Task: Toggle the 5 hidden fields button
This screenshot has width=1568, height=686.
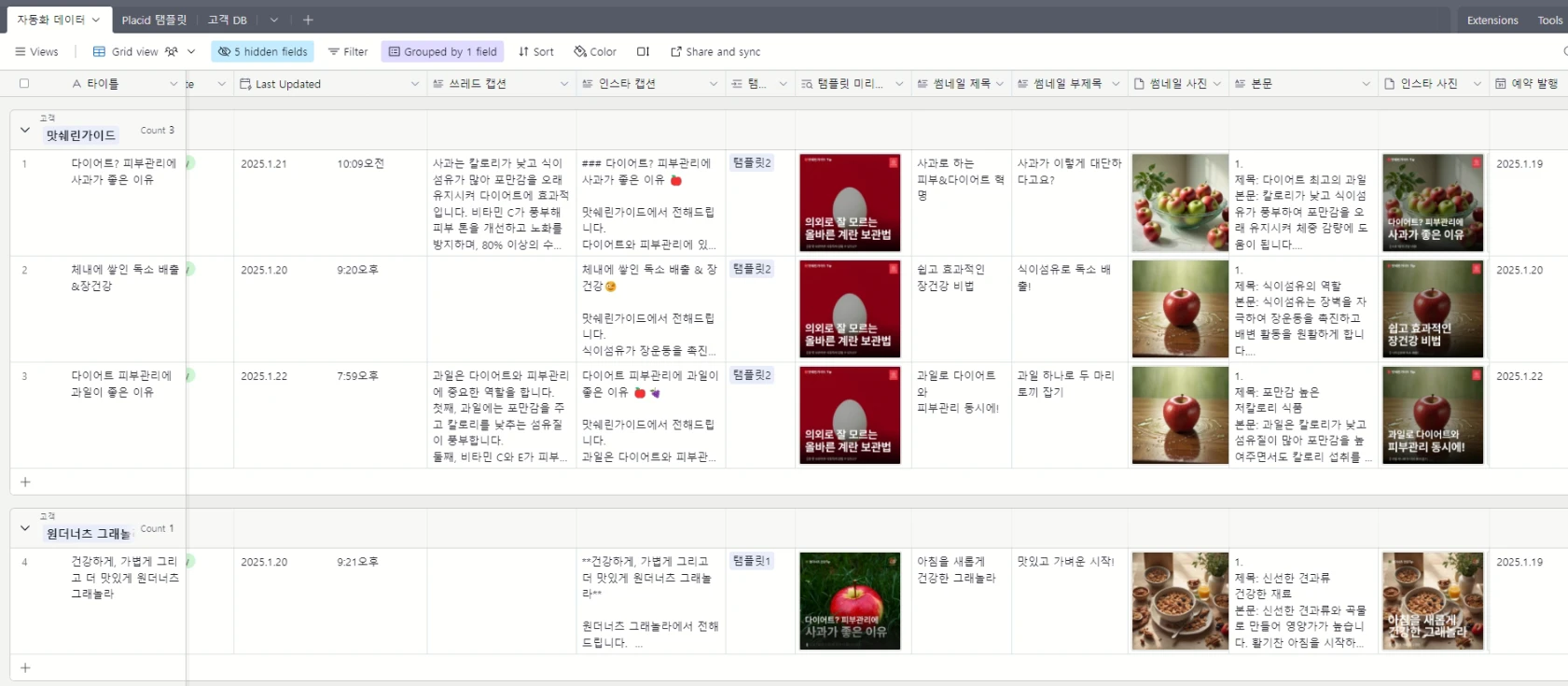Action: pyautogui.click(x=262, y=52)
